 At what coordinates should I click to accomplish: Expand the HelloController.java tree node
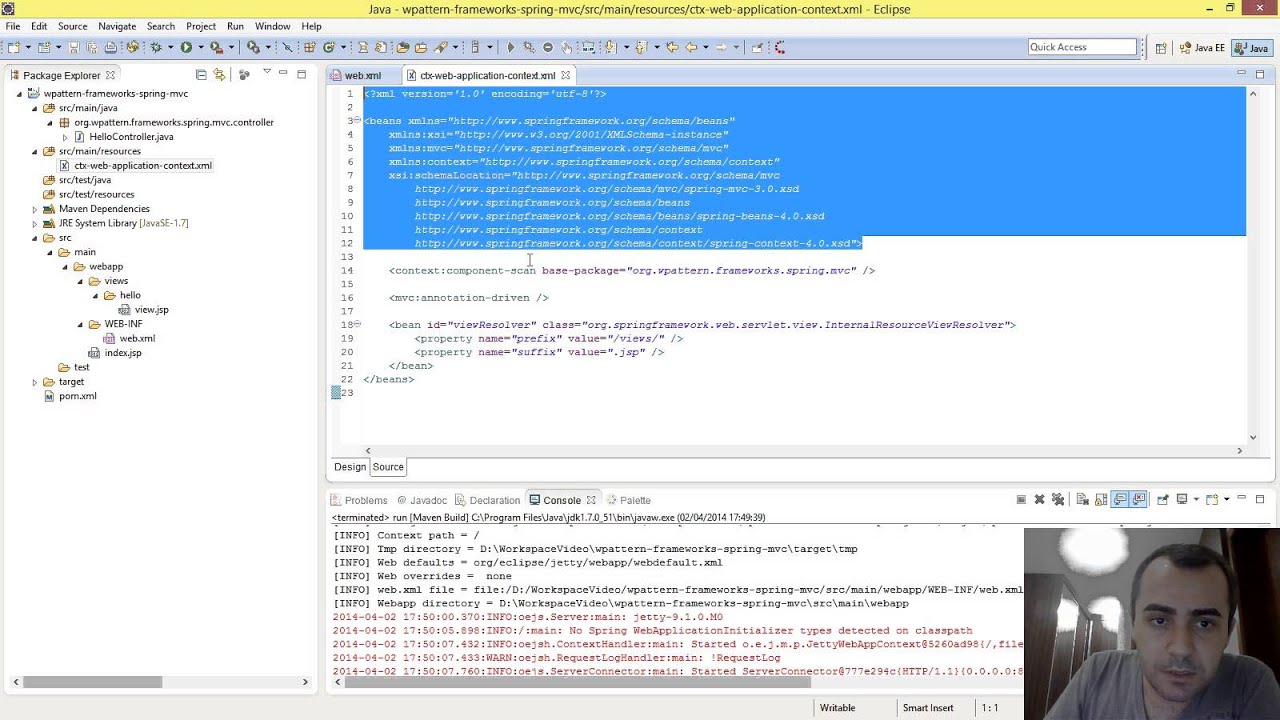pyautogui.click(x=65, y=137)
